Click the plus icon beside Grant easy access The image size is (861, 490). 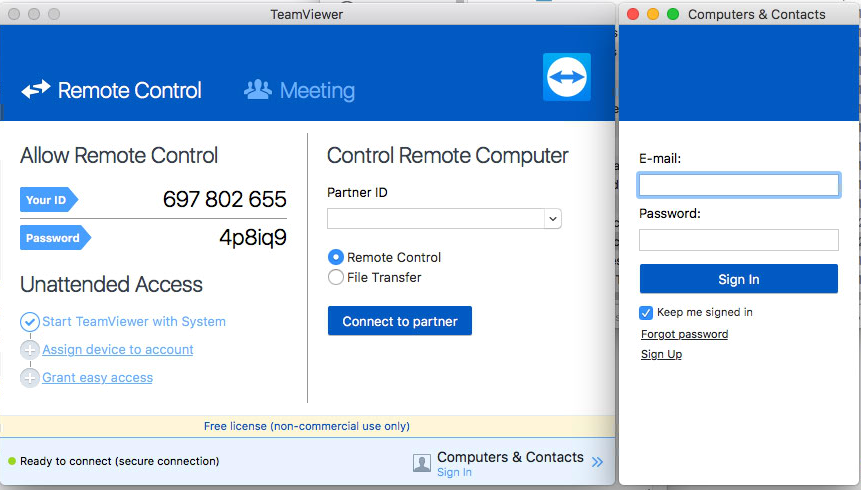(30, 378)
